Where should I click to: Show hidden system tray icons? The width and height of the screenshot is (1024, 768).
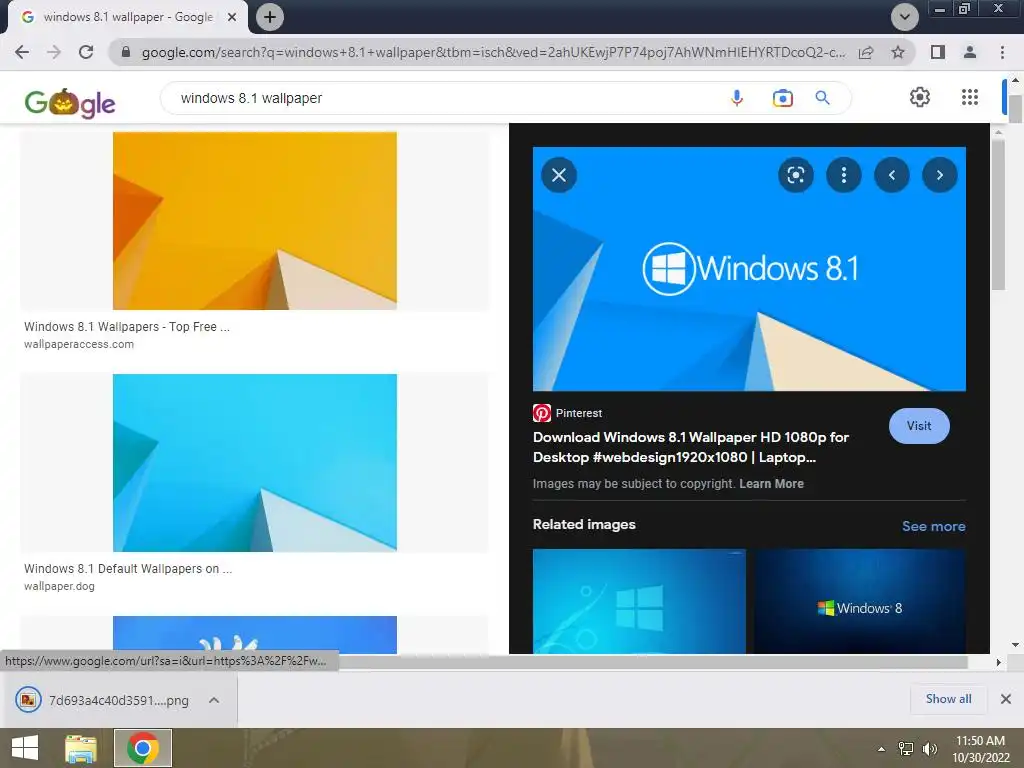[x=882, y=749]
